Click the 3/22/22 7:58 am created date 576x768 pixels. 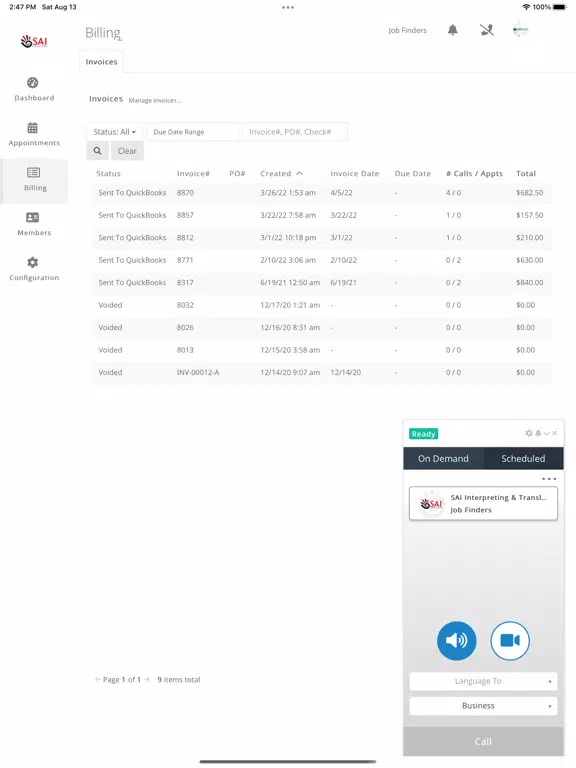pos(288,215)
